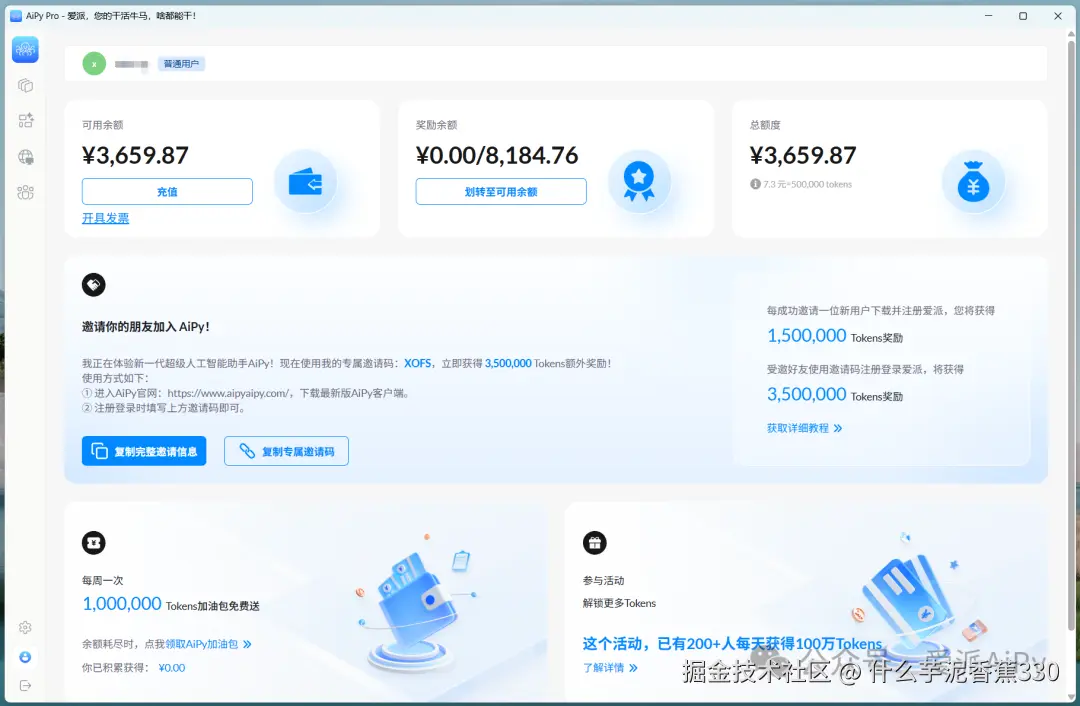
Task: Open the community people icon in sidebar
Action: point(25,193)
